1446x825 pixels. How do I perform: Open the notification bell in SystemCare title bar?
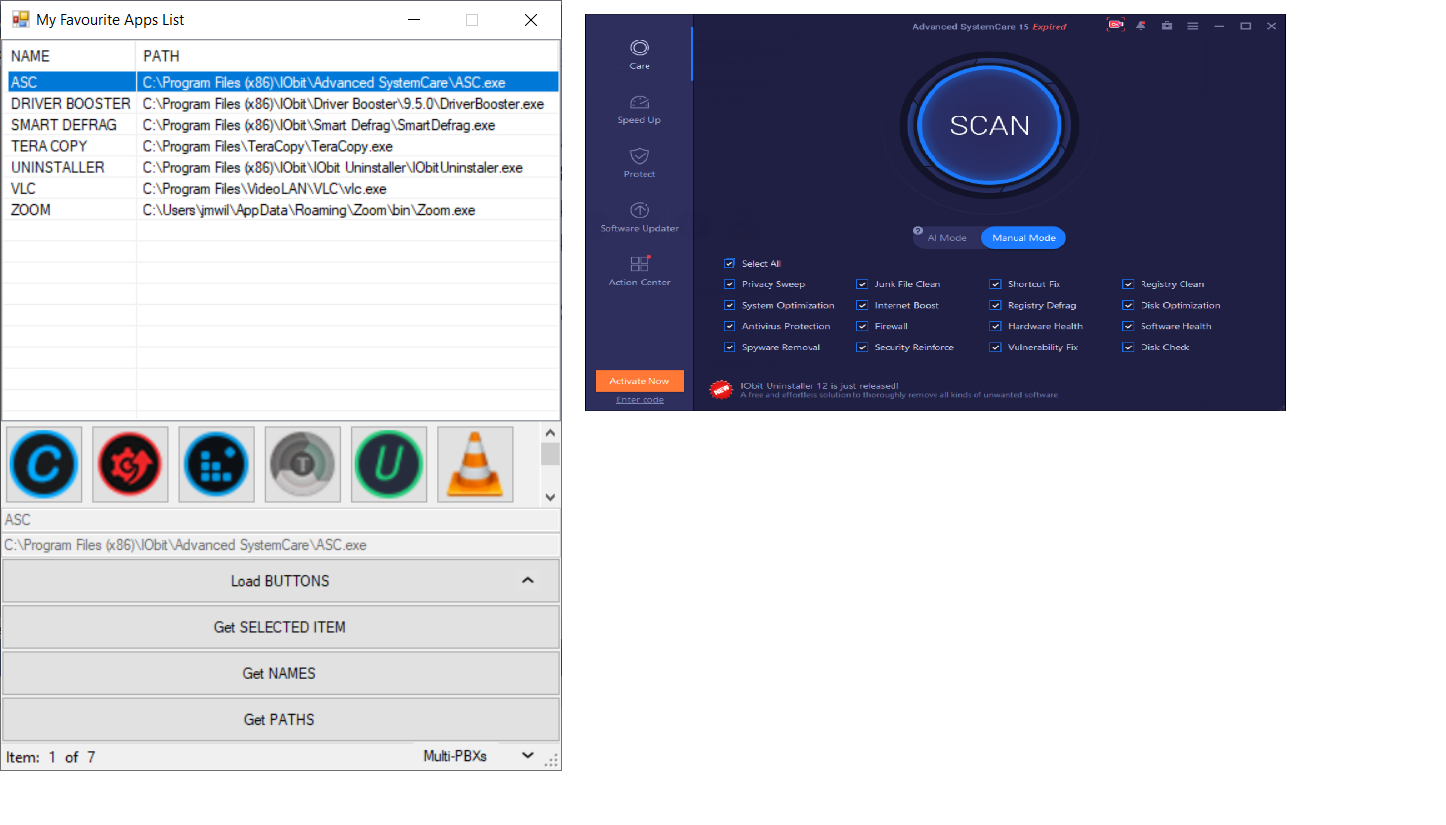click(1141, 26)
